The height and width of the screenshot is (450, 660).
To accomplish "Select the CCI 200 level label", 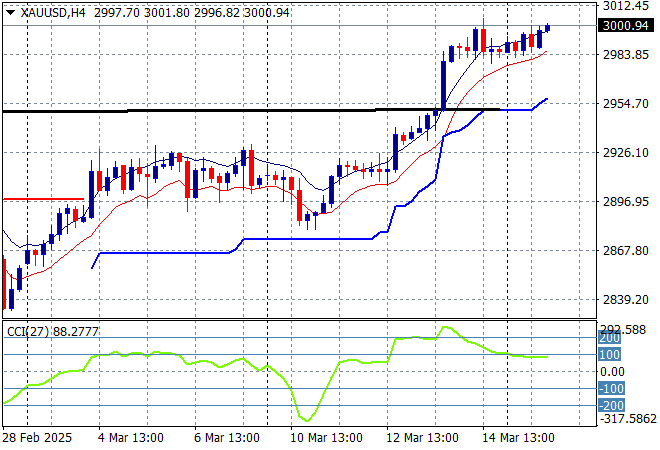I will [x=609, y=338].
